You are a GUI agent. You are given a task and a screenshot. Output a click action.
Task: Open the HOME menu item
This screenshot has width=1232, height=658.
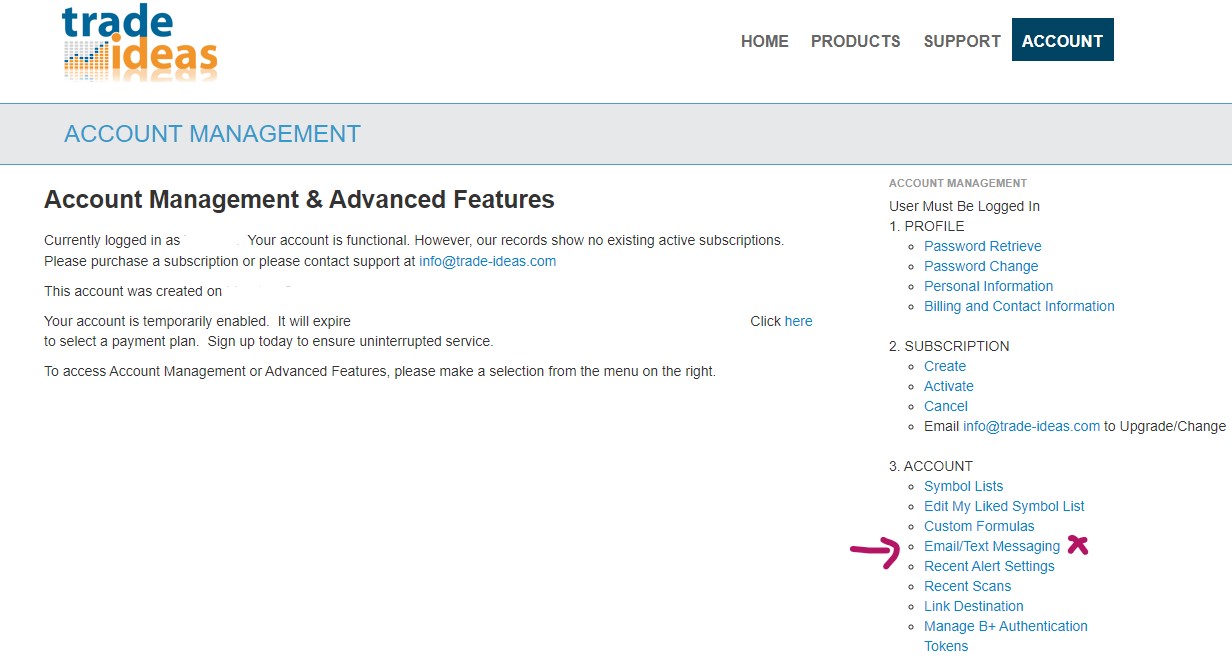(x=765, y=41)
